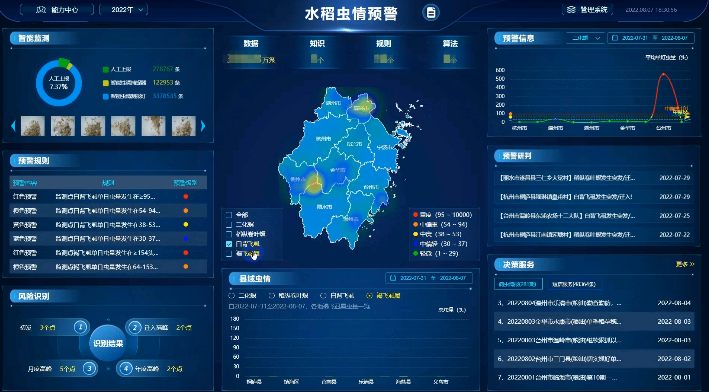The width and height of the screenshot is (709, 392).
Task: Check the 全部 checkbox in map filter
Action: coord(229,215)
